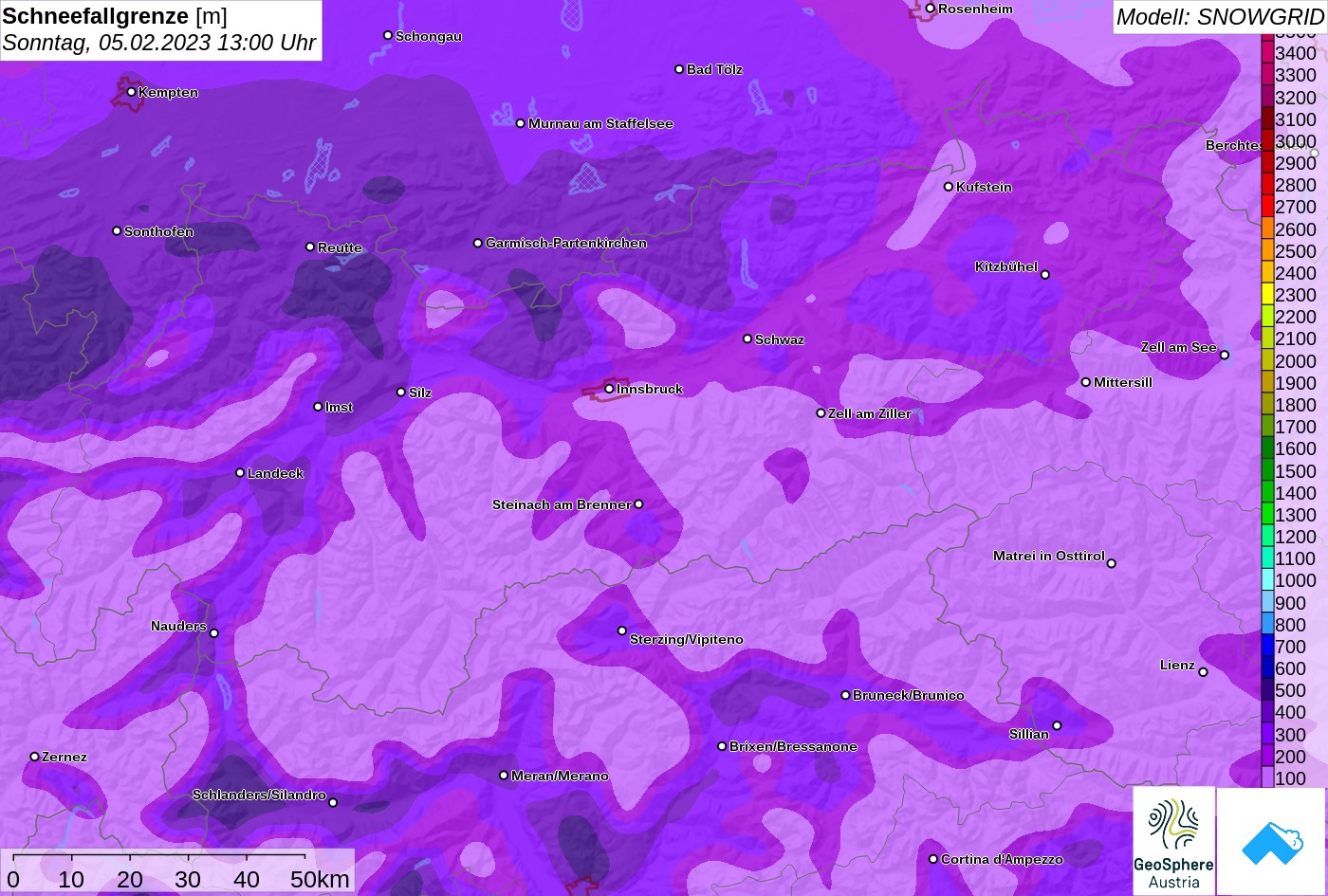Click the Sillian location marker

click(1057, 726)
